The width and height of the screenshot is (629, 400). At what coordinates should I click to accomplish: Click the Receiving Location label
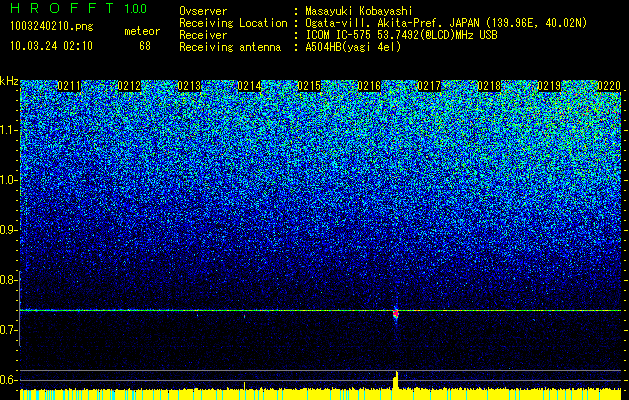coord(233,23)
